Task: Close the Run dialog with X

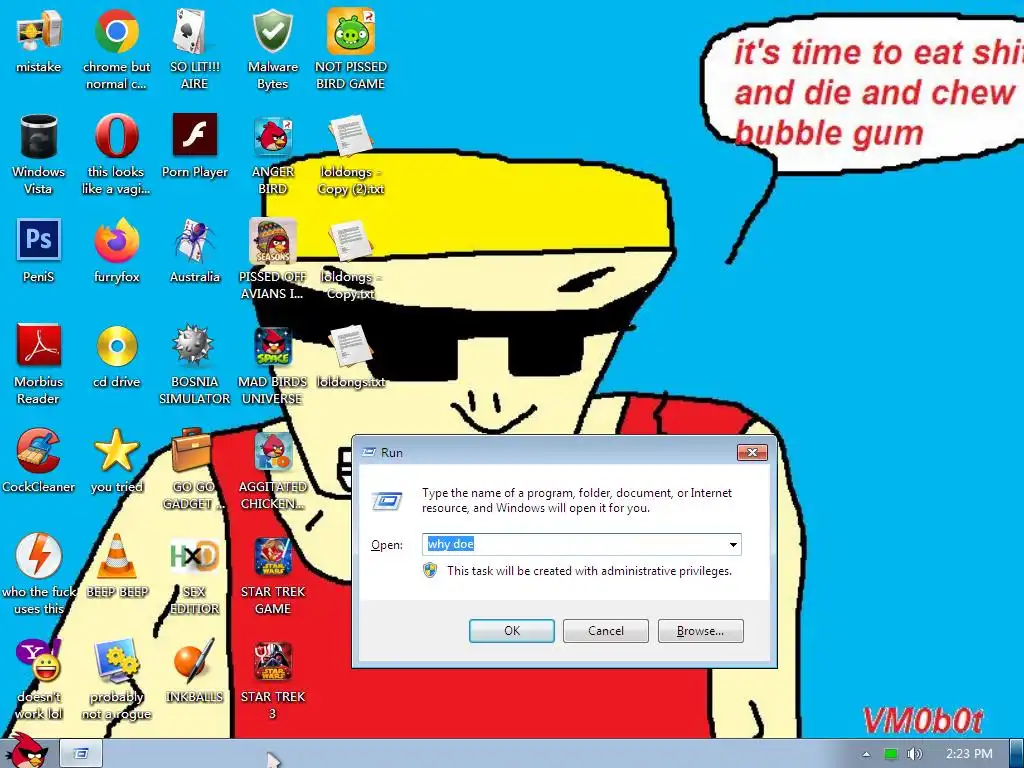Action: (x=752, y=453)
